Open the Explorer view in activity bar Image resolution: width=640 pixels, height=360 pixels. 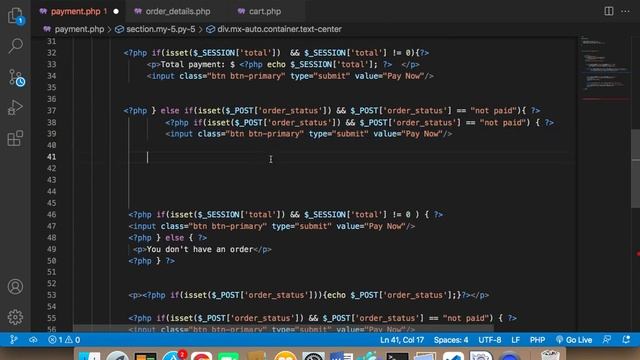[x=16, y=16]
